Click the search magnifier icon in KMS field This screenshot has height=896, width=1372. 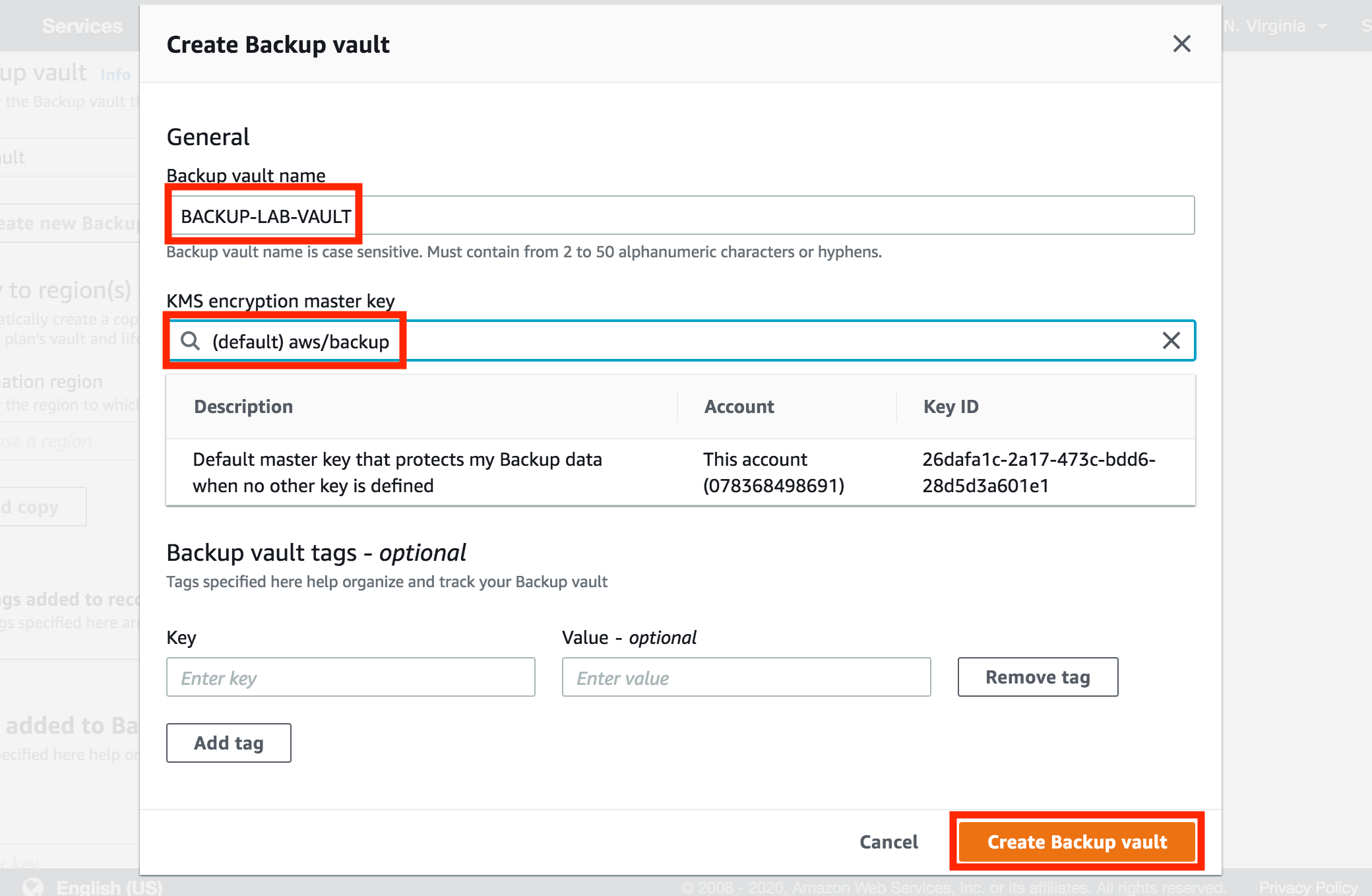coord(191,340)
